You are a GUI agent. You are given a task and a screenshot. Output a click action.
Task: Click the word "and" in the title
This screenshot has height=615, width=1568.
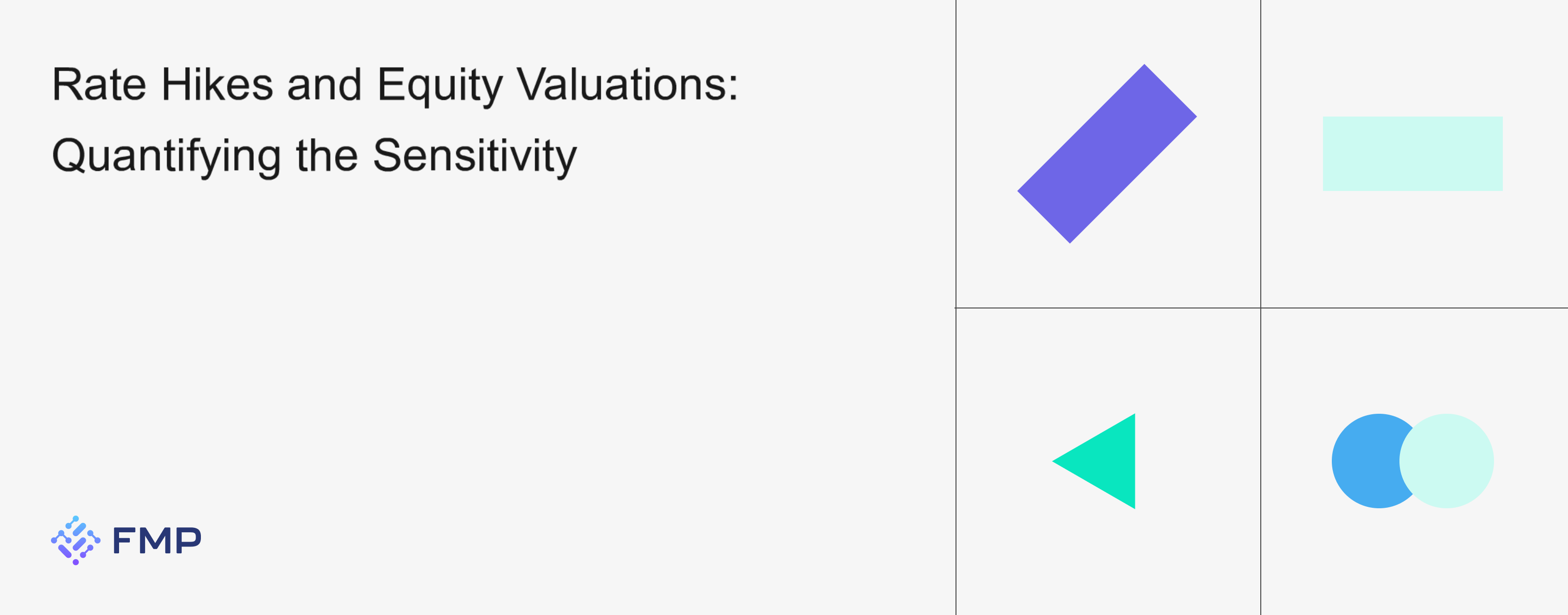pos(324,85)
